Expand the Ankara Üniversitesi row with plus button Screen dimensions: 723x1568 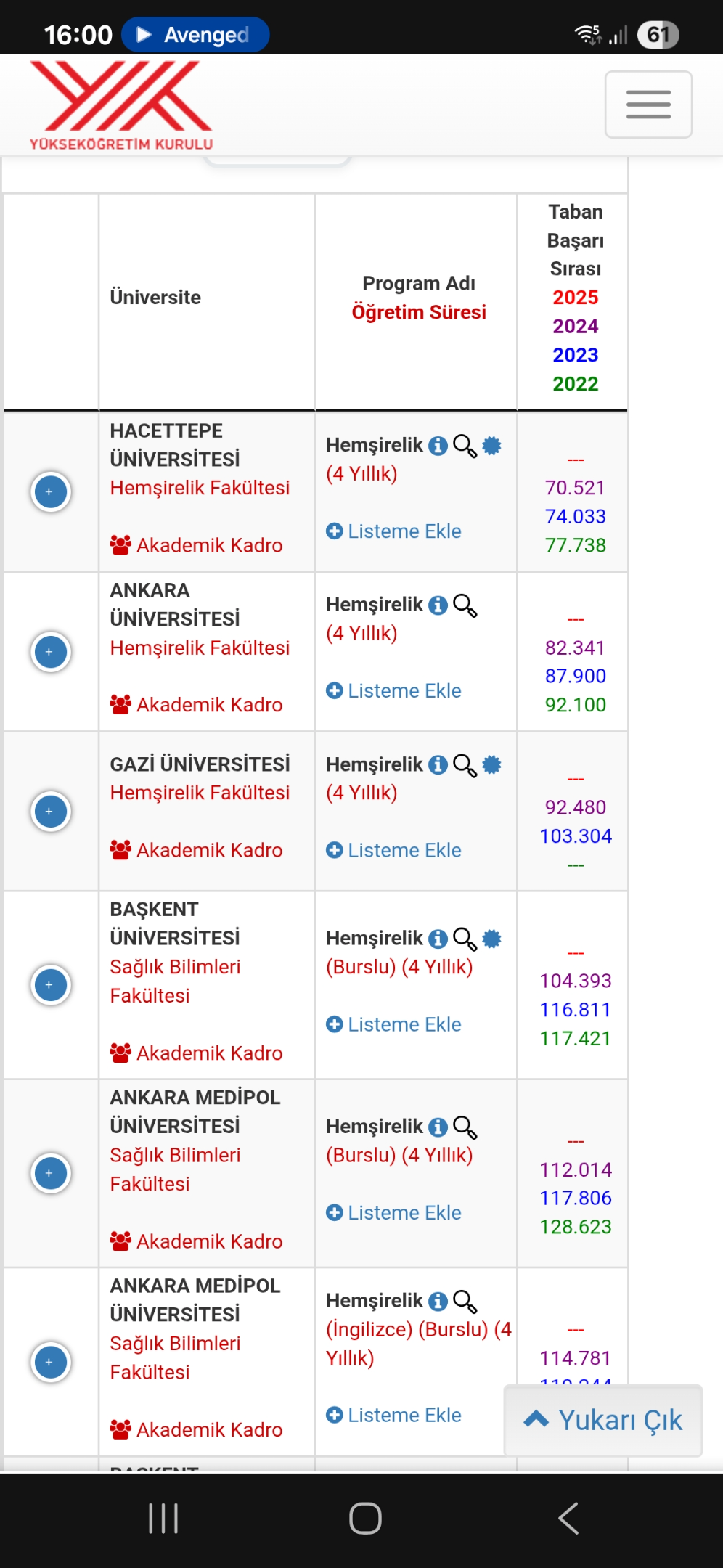click(x=50, y=652)
